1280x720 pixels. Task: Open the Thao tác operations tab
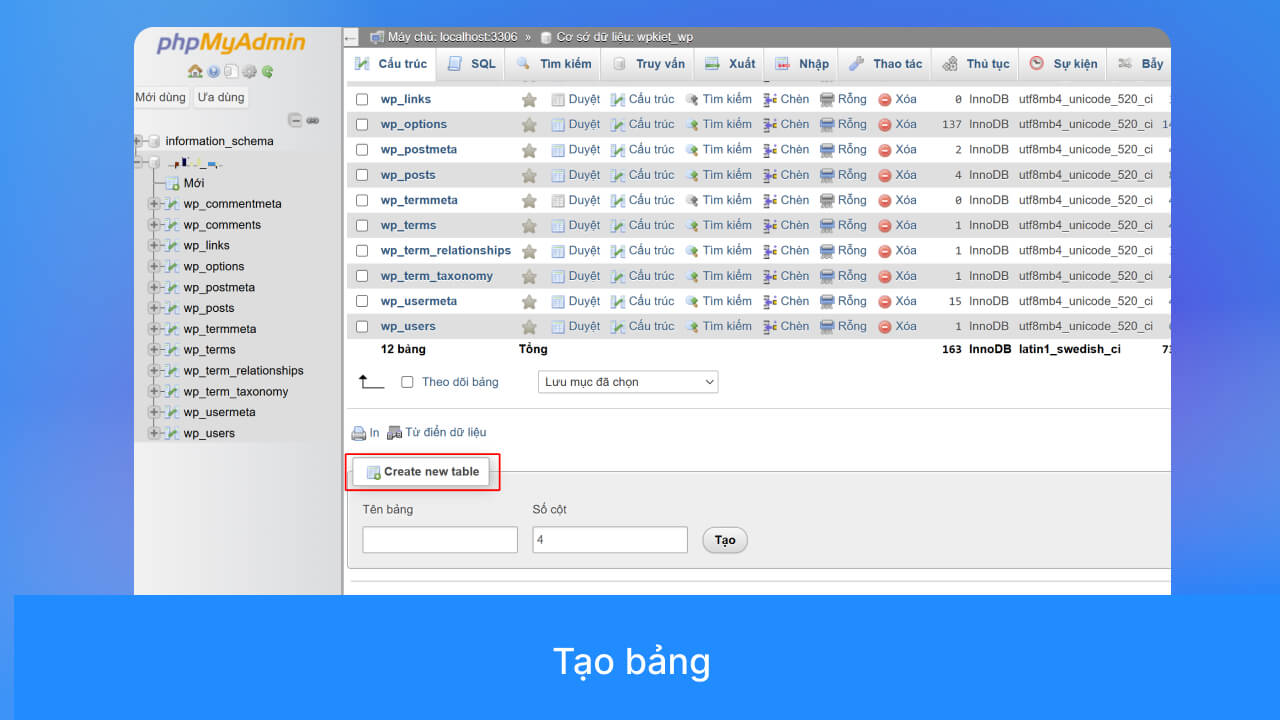pos(885,64)
